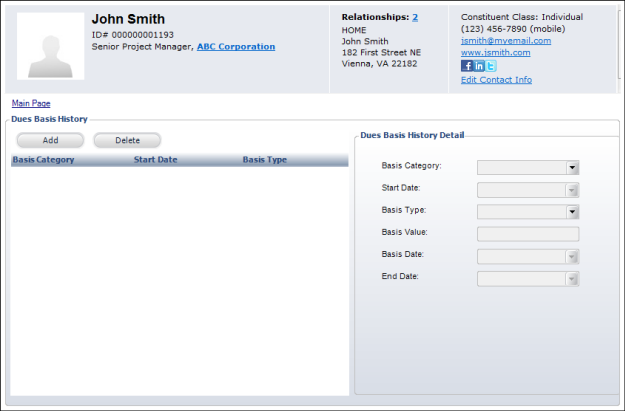The height and width of the screenshot is (411, 625).
Task: Click John Smith's profile photo placeholder
Action: click(50, 46)
